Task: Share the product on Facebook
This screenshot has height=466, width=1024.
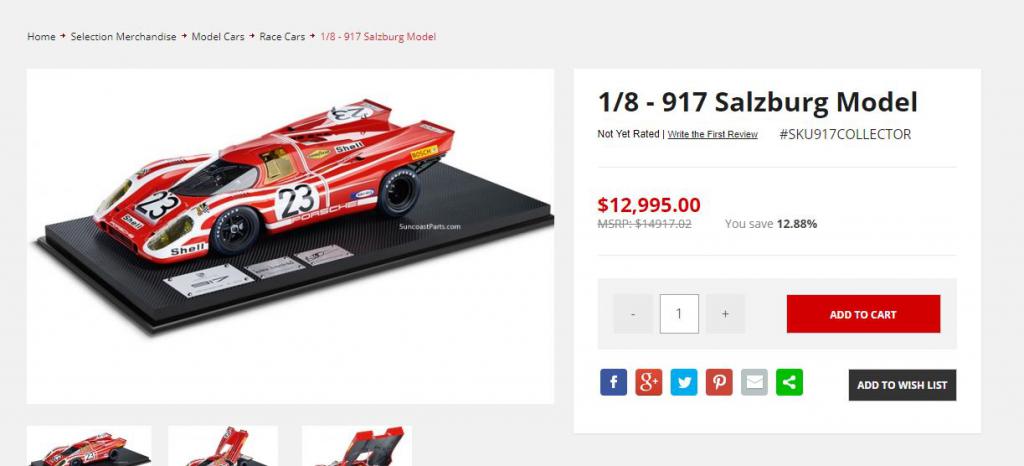Action: click(613, 382)
